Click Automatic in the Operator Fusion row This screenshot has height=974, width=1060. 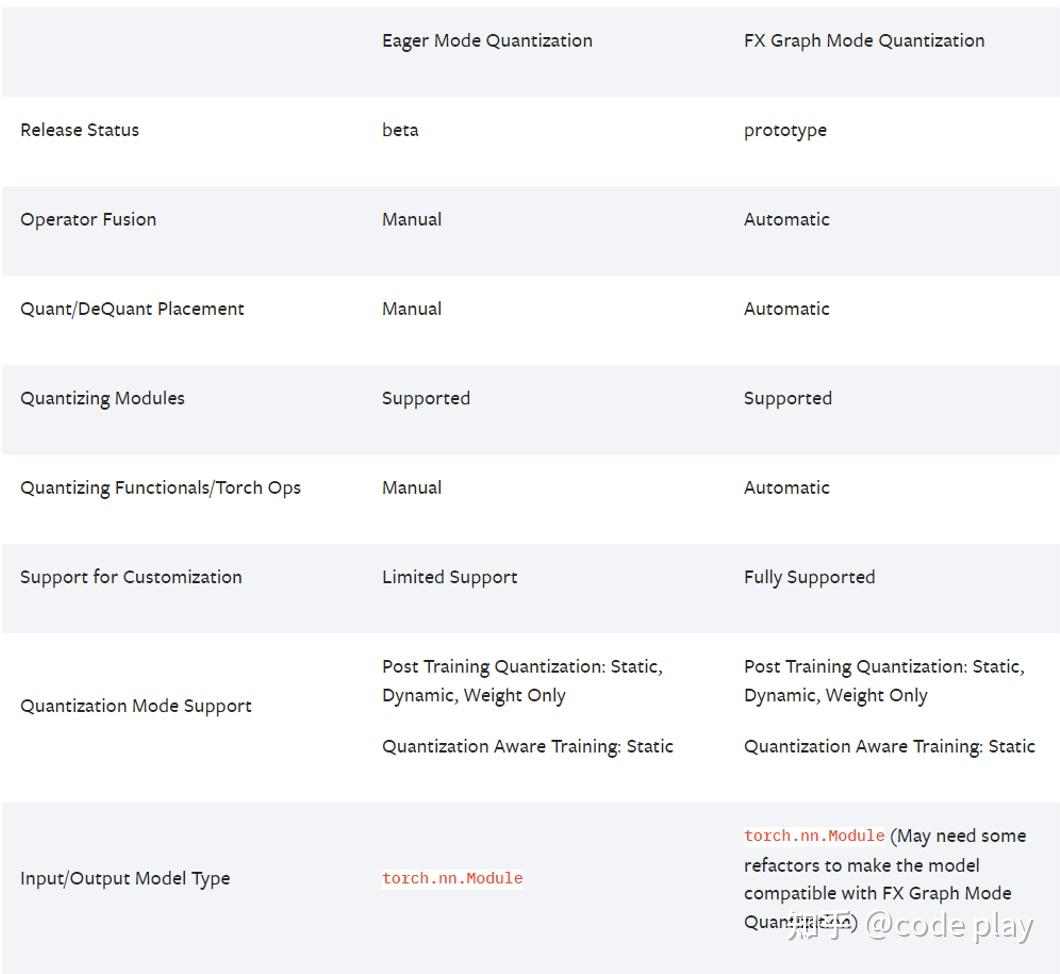coord(786,219)
